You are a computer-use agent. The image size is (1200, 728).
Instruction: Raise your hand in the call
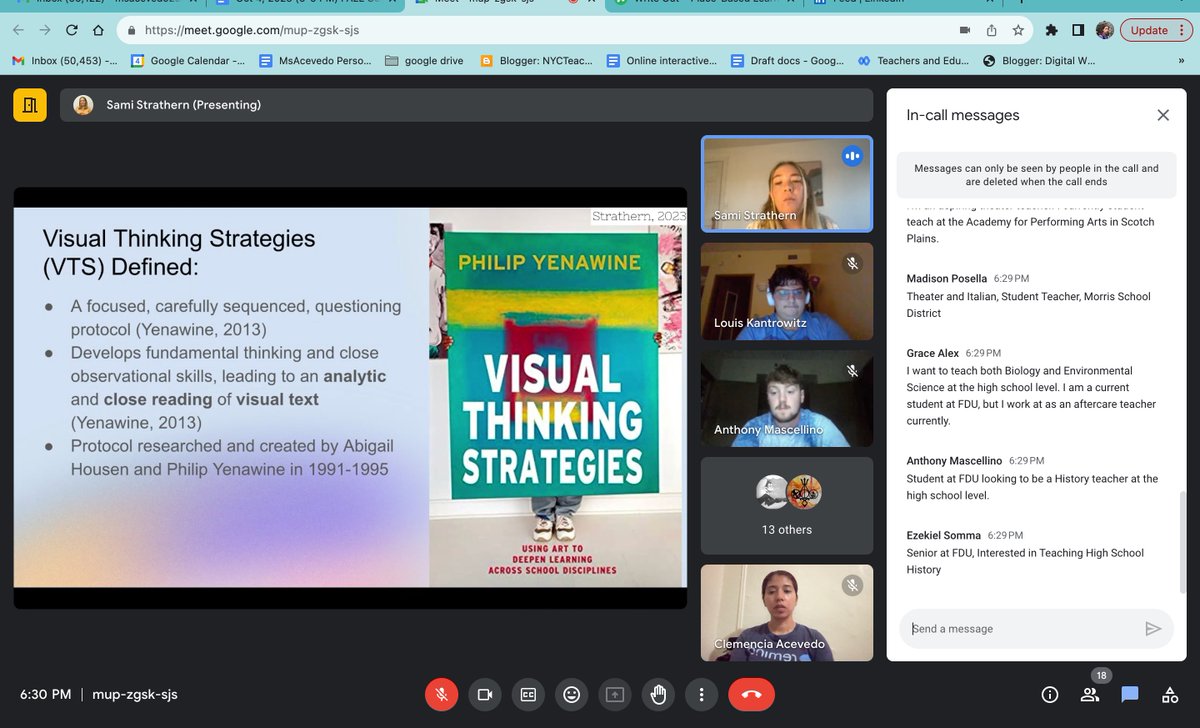658,694
